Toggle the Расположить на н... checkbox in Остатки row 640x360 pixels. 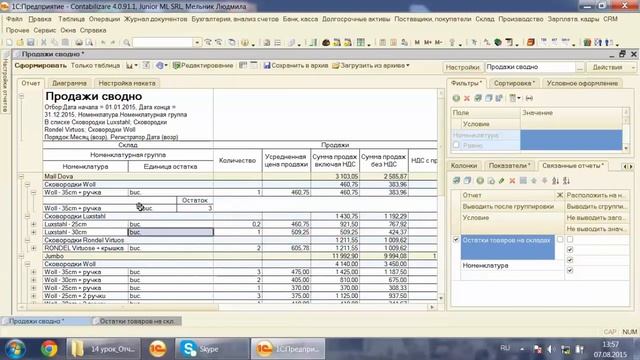(570, 240)
